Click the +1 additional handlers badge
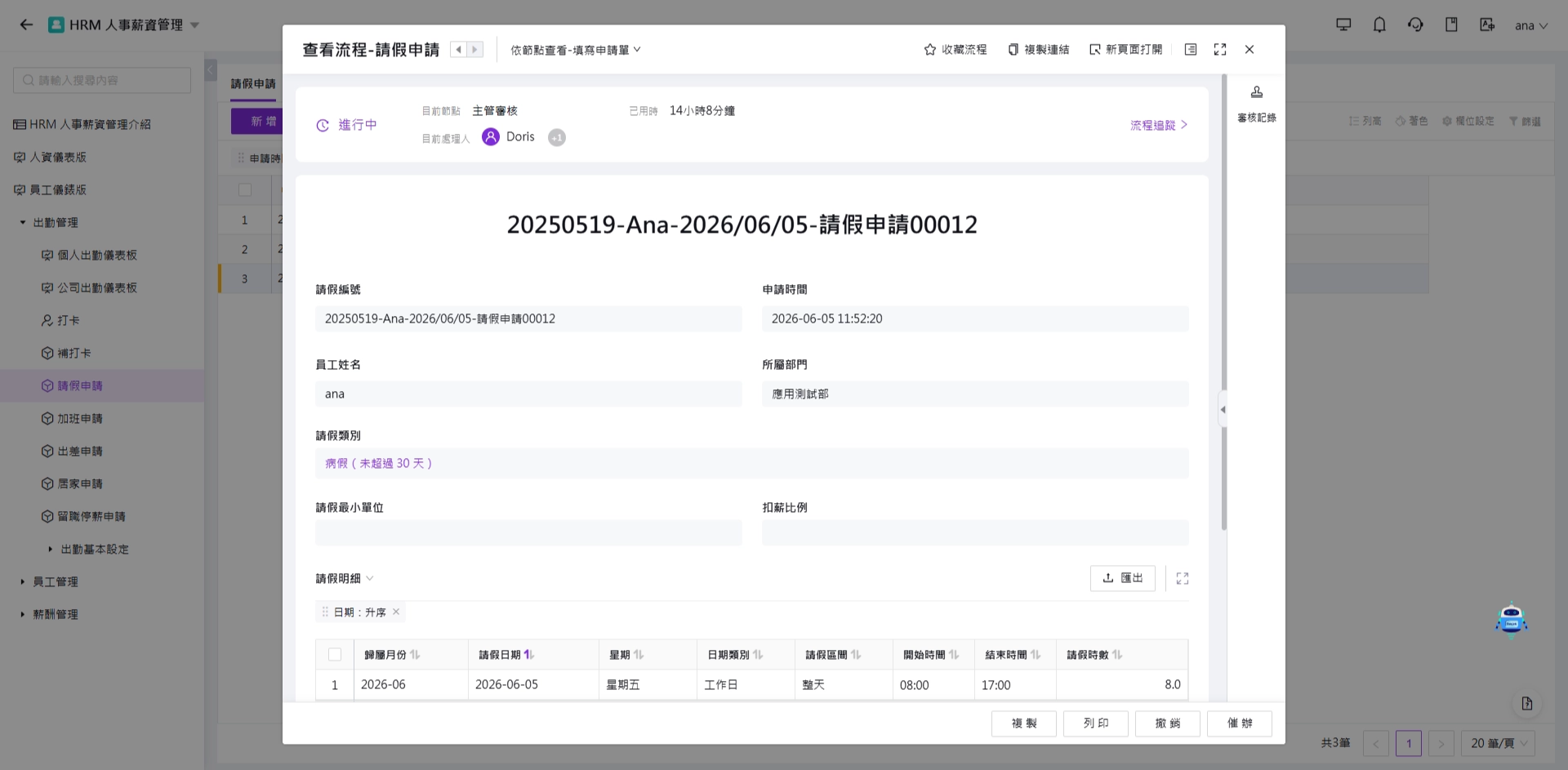The width and height of the screenshot is (1568, 770). click(x=557, y=138)
